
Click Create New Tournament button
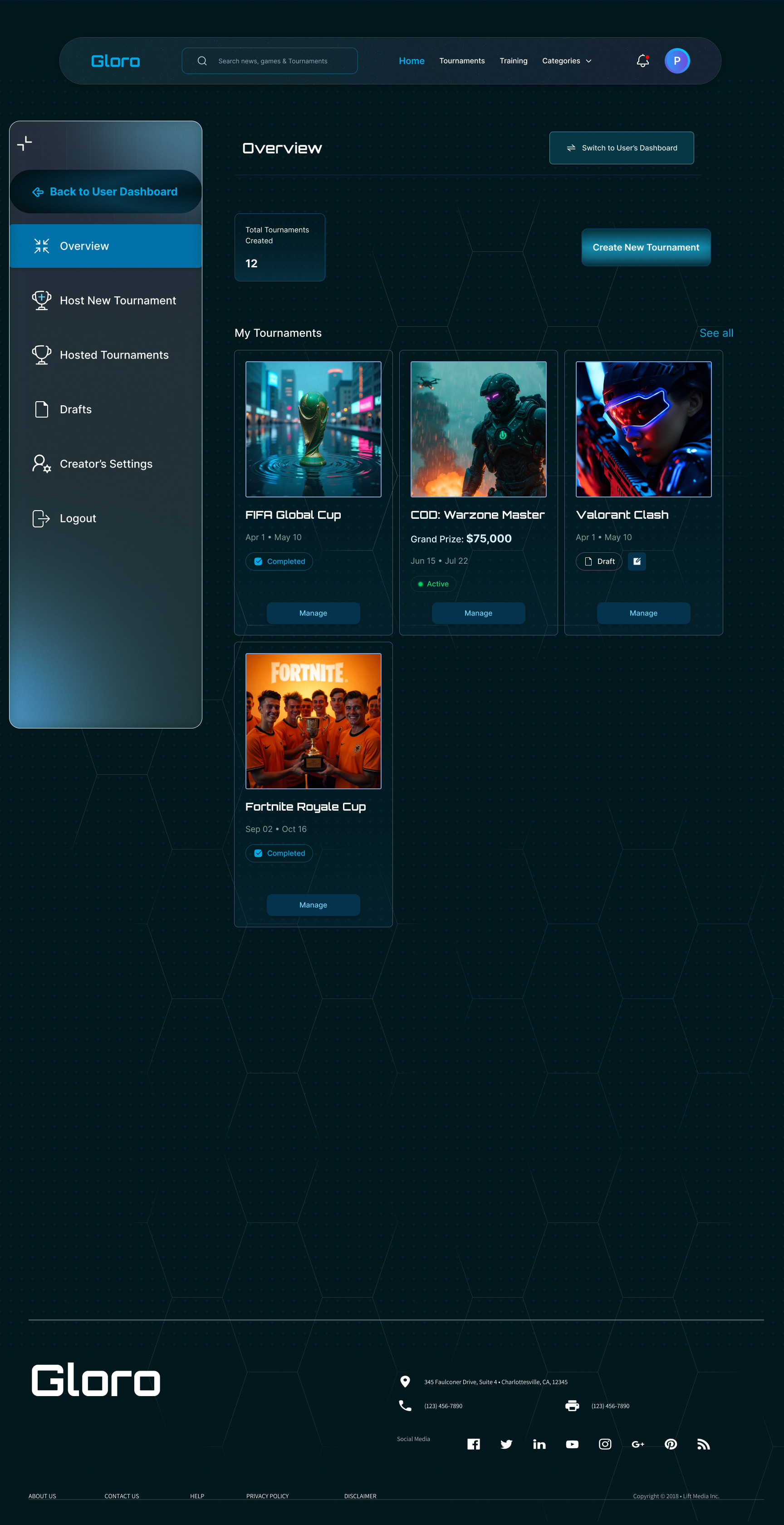click(646, 247)
